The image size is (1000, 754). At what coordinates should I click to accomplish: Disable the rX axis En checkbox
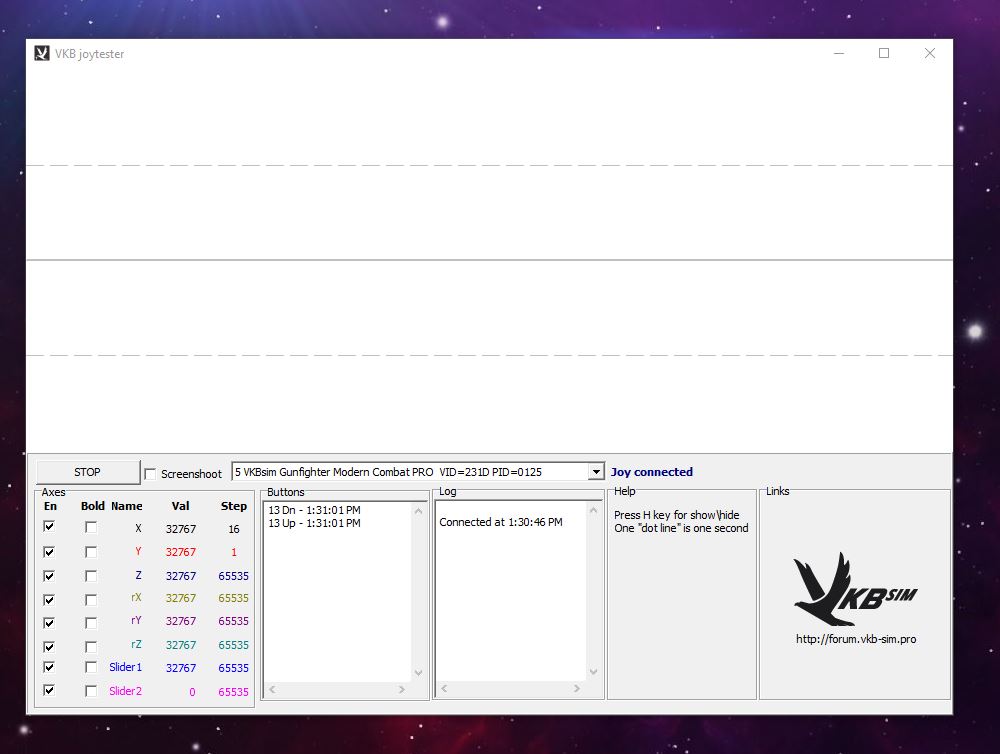pyautogui.click(x=49, y=600)
